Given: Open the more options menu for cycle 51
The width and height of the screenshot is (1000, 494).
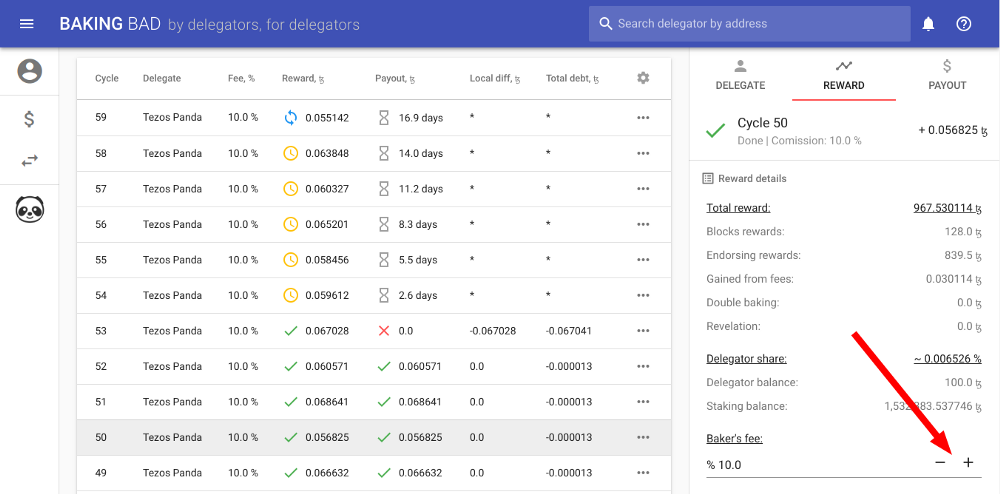Looking at the screenshot, I should click(x=643, y=402).
